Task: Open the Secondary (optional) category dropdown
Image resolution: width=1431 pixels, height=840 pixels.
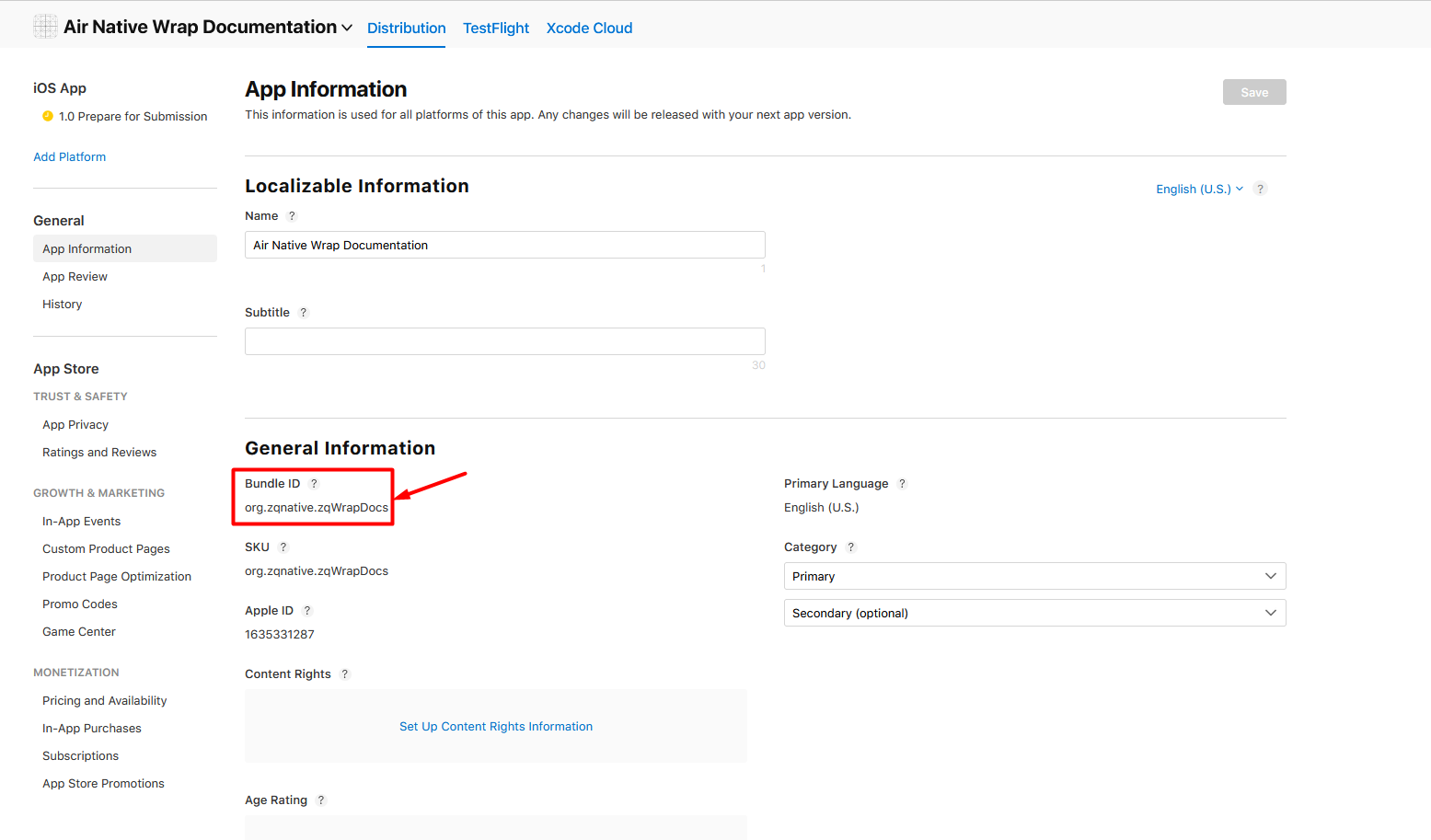Action: (x=1034, y=613)
